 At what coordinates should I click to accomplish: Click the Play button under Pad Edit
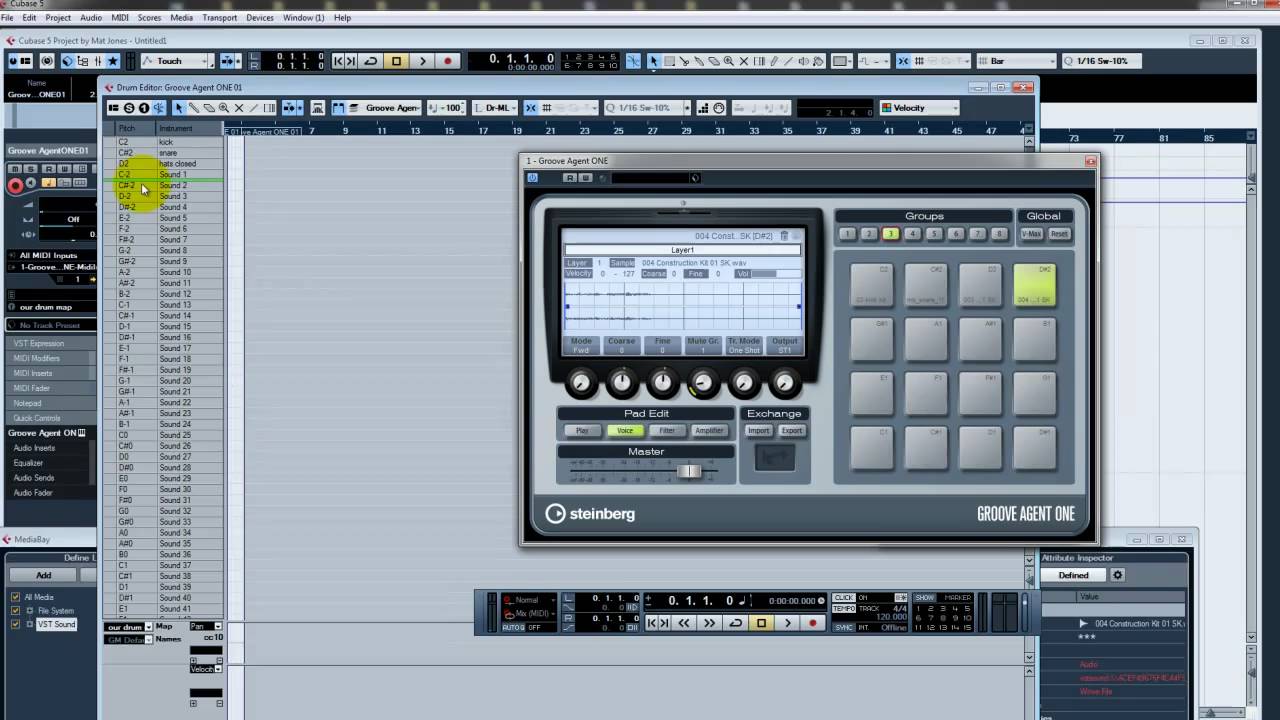click(582, 431)
